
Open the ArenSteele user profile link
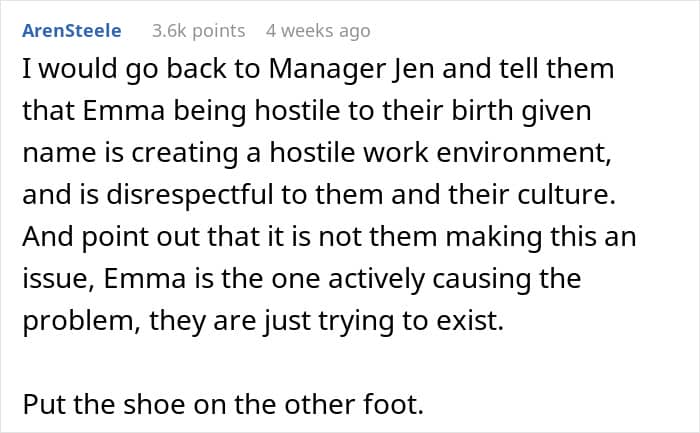(x=72, y=31)
